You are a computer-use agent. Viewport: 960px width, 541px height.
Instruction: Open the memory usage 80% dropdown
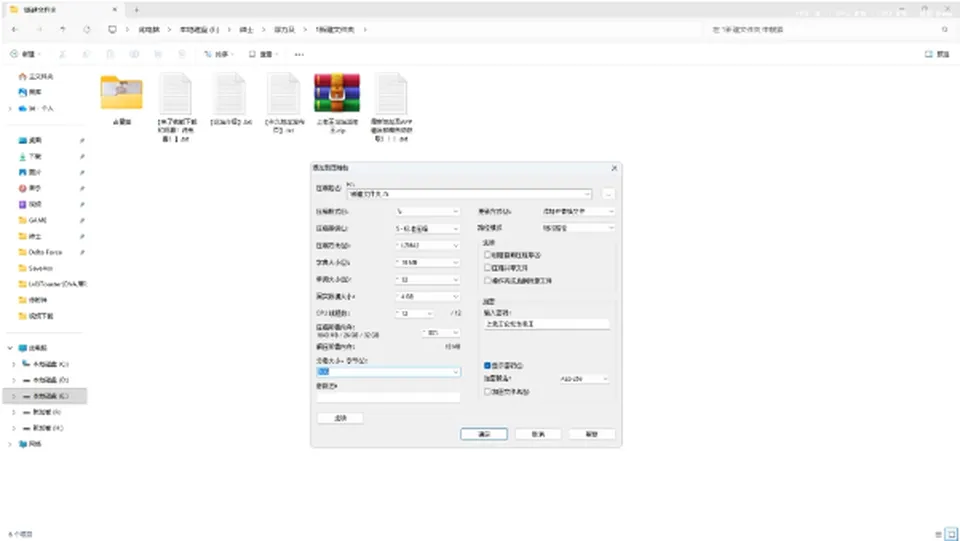pyautogui.click(x=441, y=332)
